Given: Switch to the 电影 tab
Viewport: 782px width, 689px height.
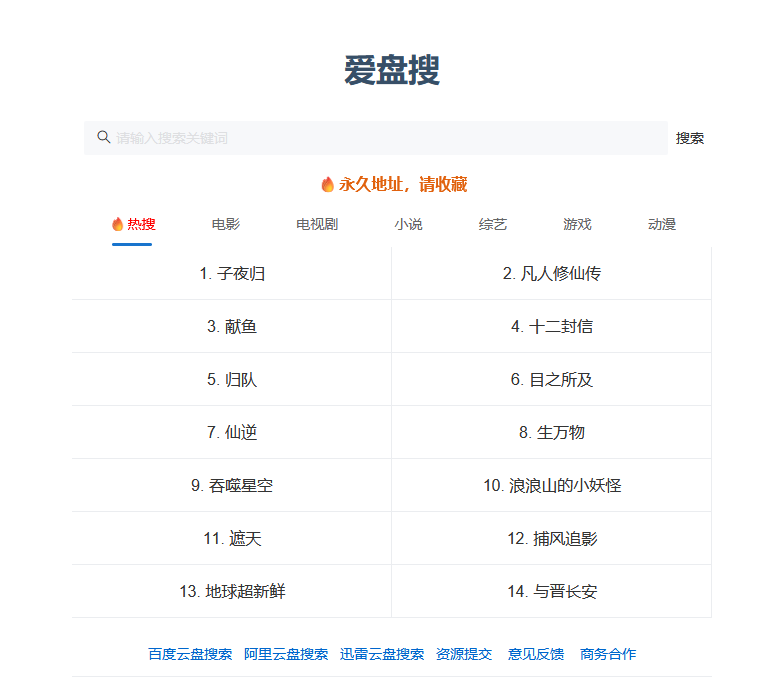Looking at the screenshot, I should click(226, 224).
